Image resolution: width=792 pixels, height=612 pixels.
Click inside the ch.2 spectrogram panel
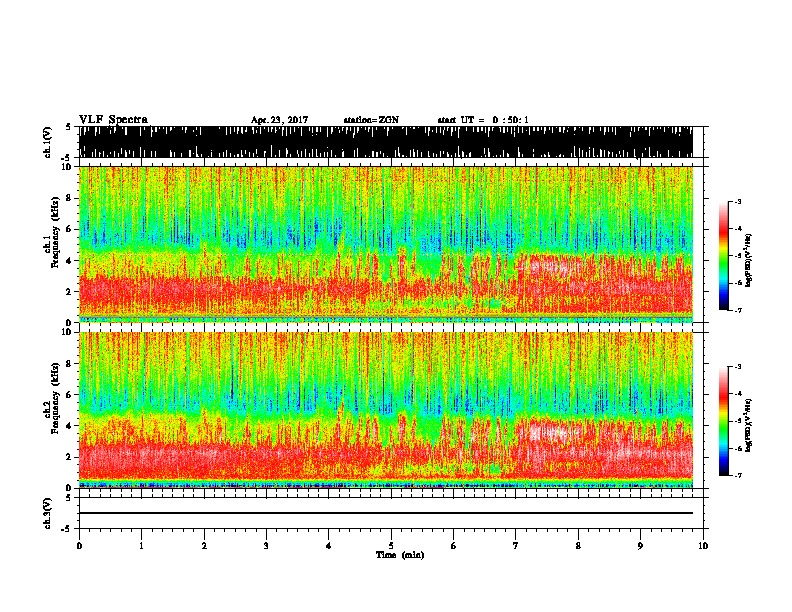[x=385, y=410]
